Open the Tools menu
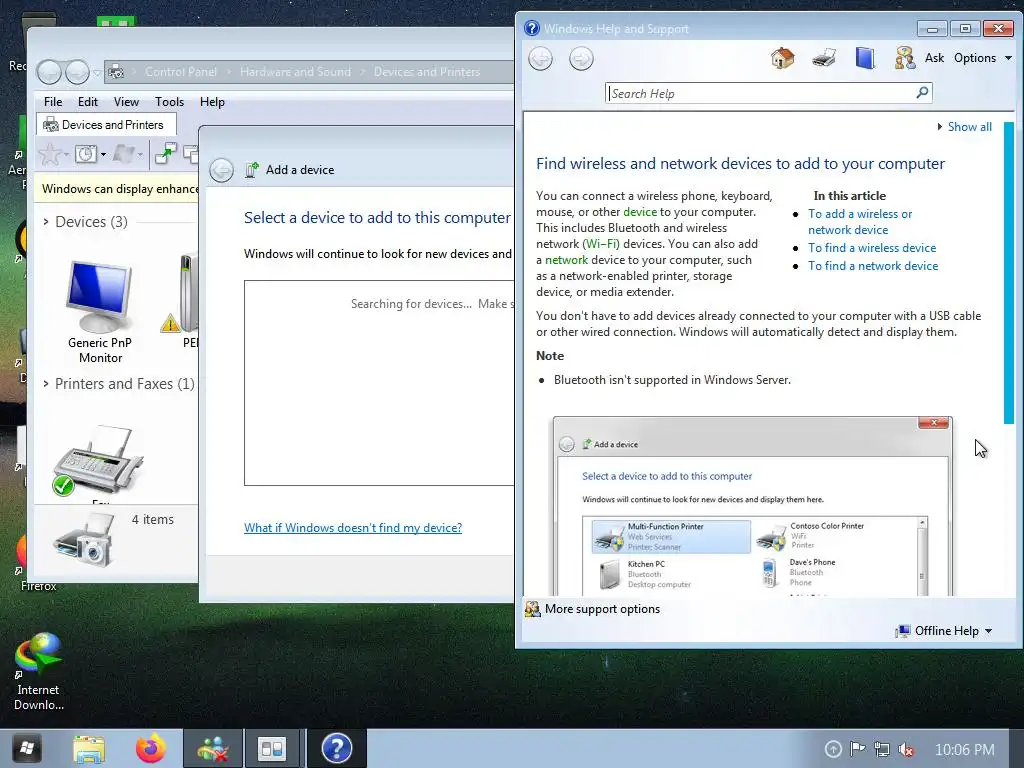Screen dimensions: 1024x768 tap(169, 102)
